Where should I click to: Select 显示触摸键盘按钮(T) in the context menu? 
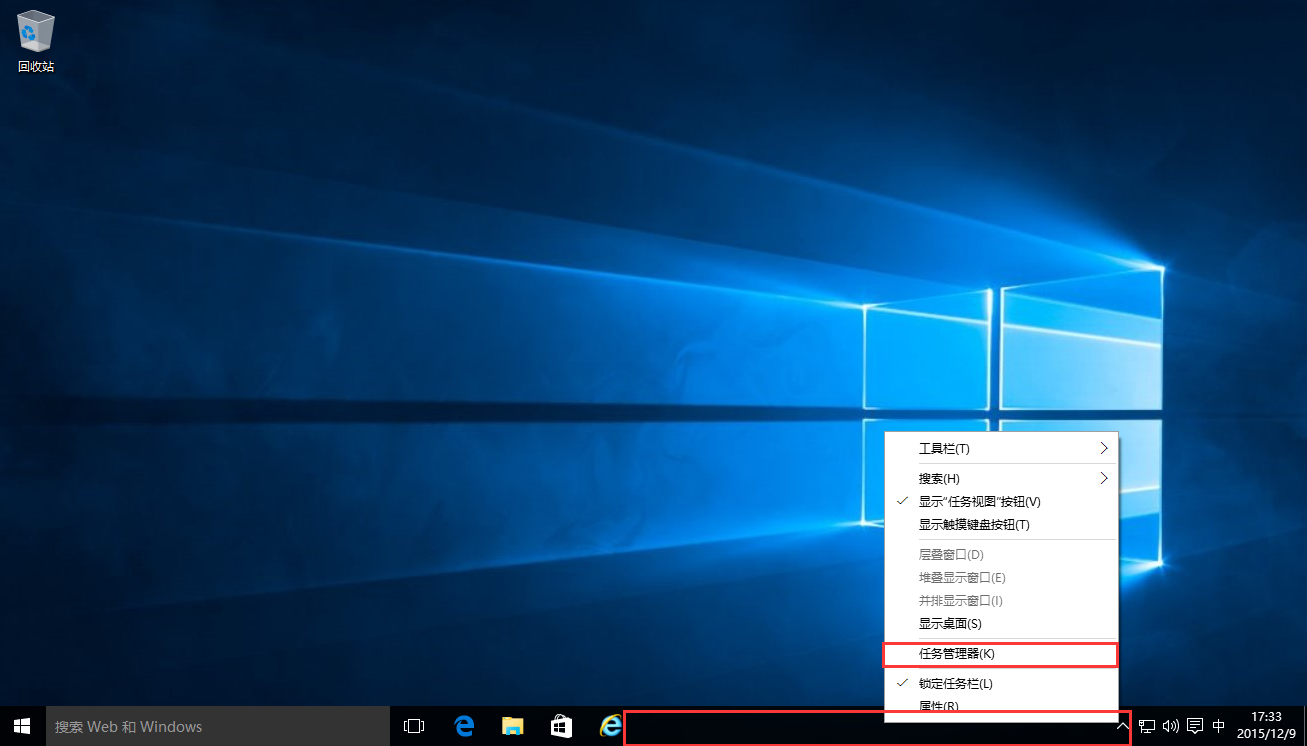point(1001,524)
